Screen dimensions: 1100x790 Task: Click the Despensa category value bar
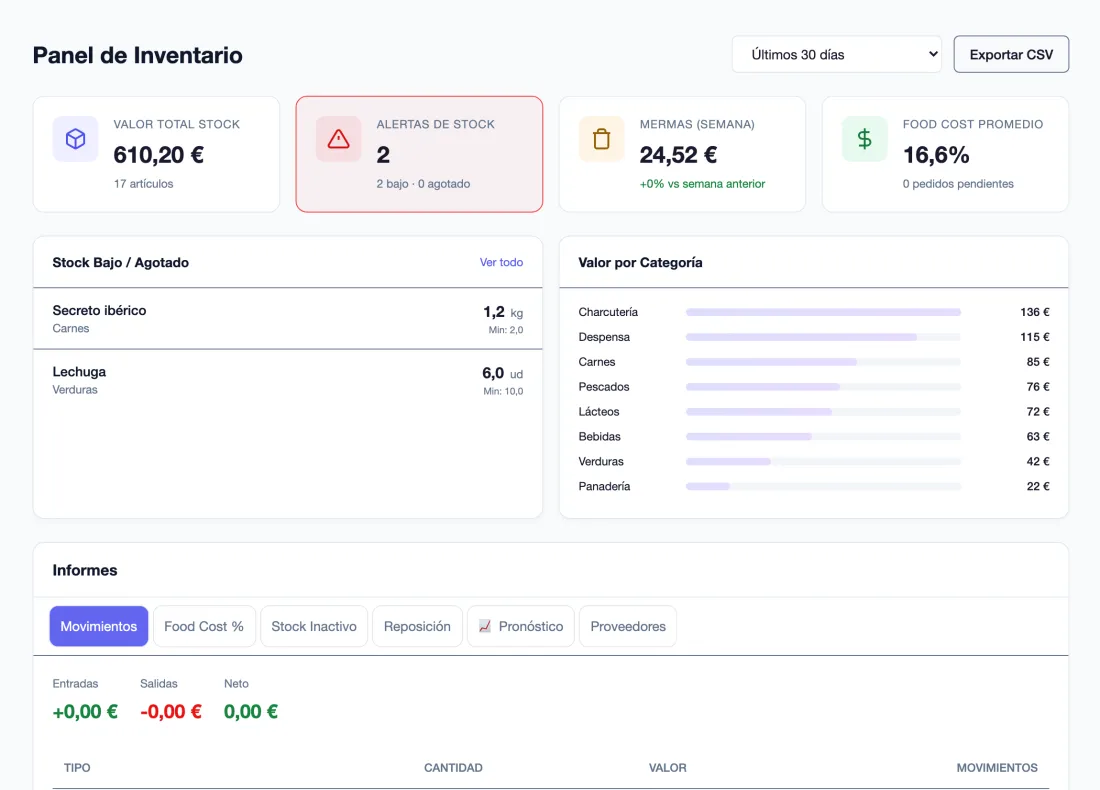(823, 337)
